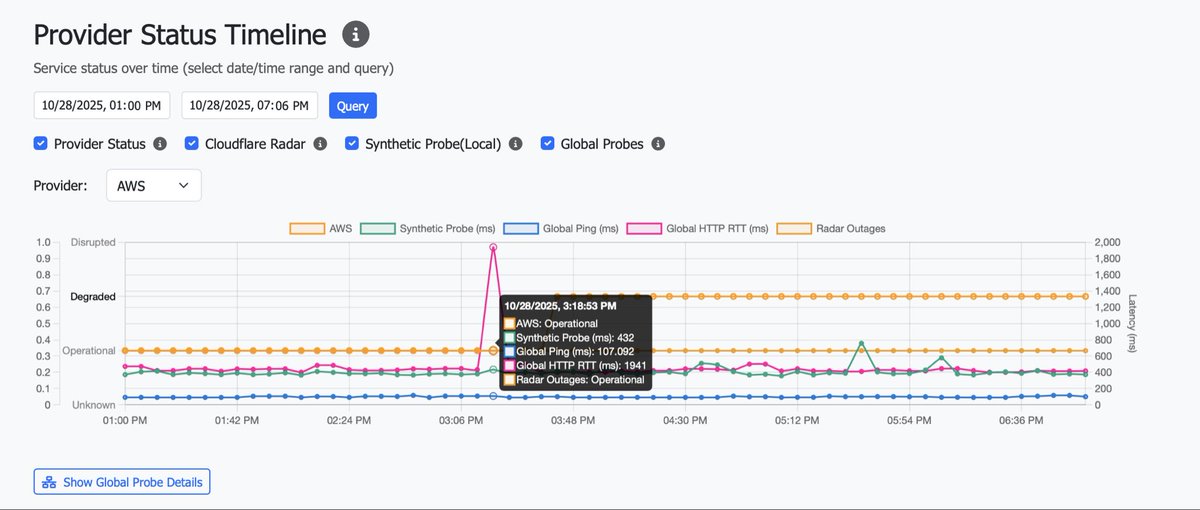Screen dimensions: 1200x510
Task: Click info icon beside Synthetic Probe(Local) checkbox
Action: (516, 144)
